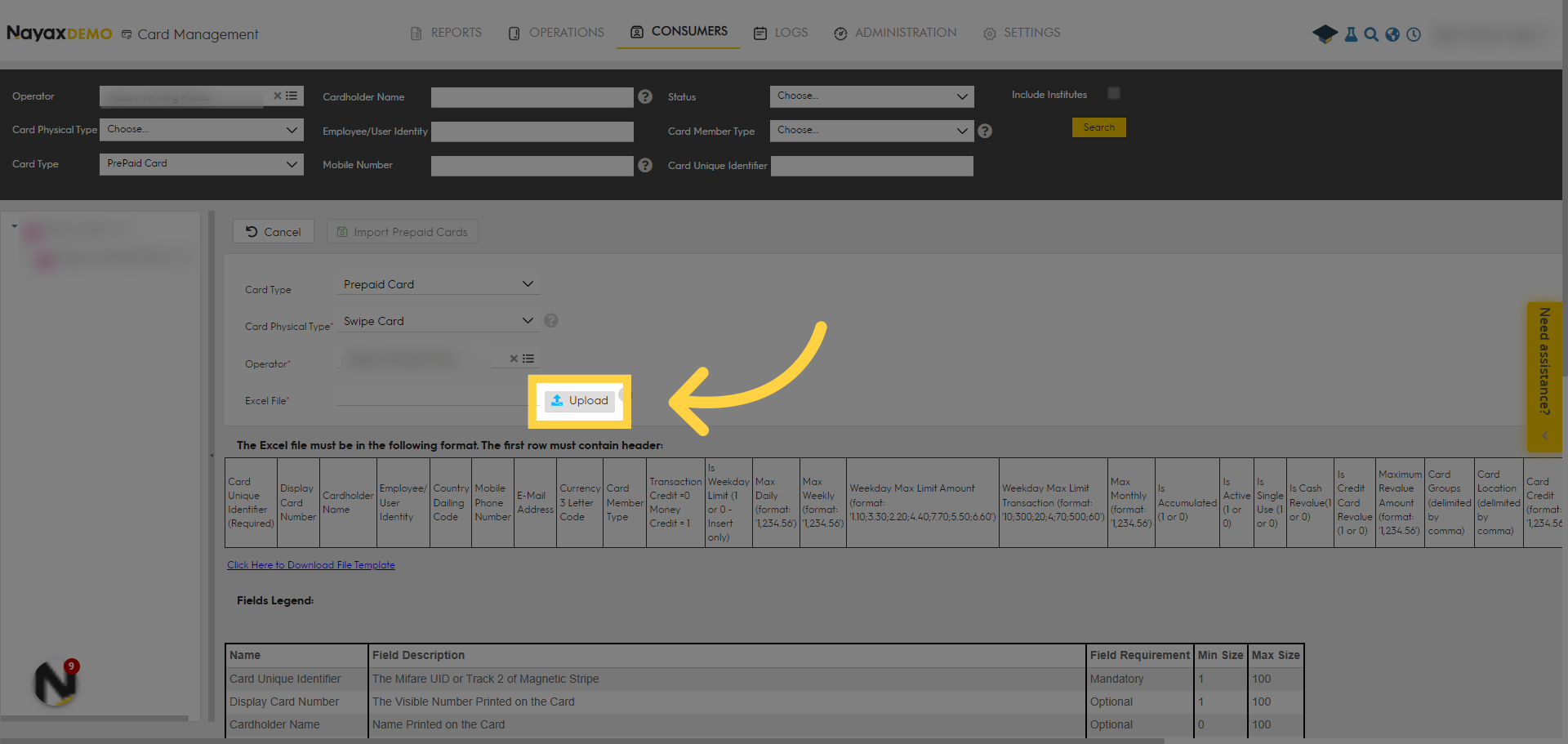Open the CONSUMERS menu
Screen dimensions: 1568x744
pyautogui.click(x=679, y=31)
